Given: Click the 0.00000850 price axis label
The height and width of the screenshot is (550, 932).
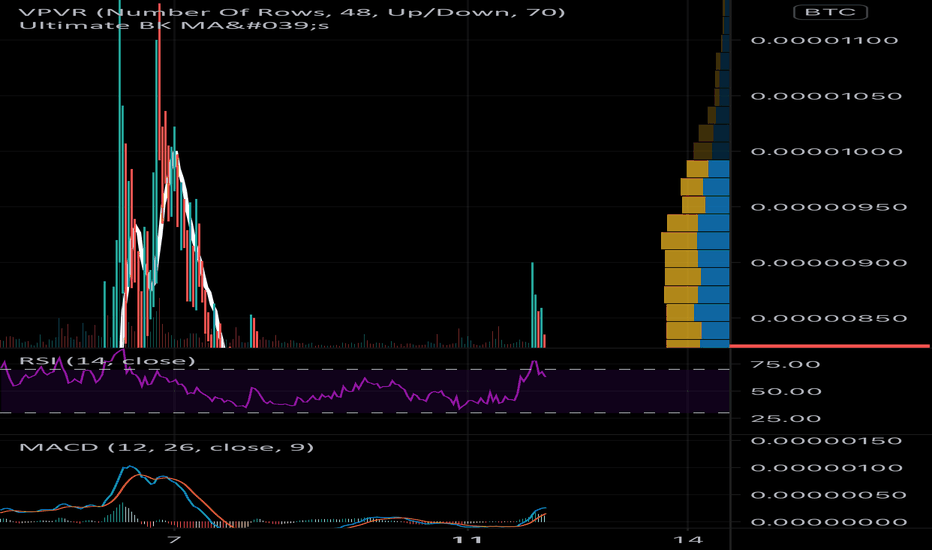Looking at the screenshot, I should pos(829,319).
